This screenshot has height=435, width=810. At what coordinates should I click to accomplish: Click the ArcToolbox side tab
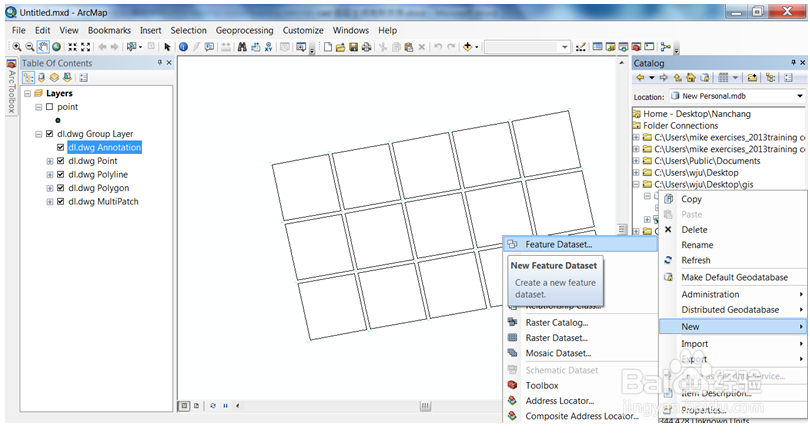(x=11, y=87)
